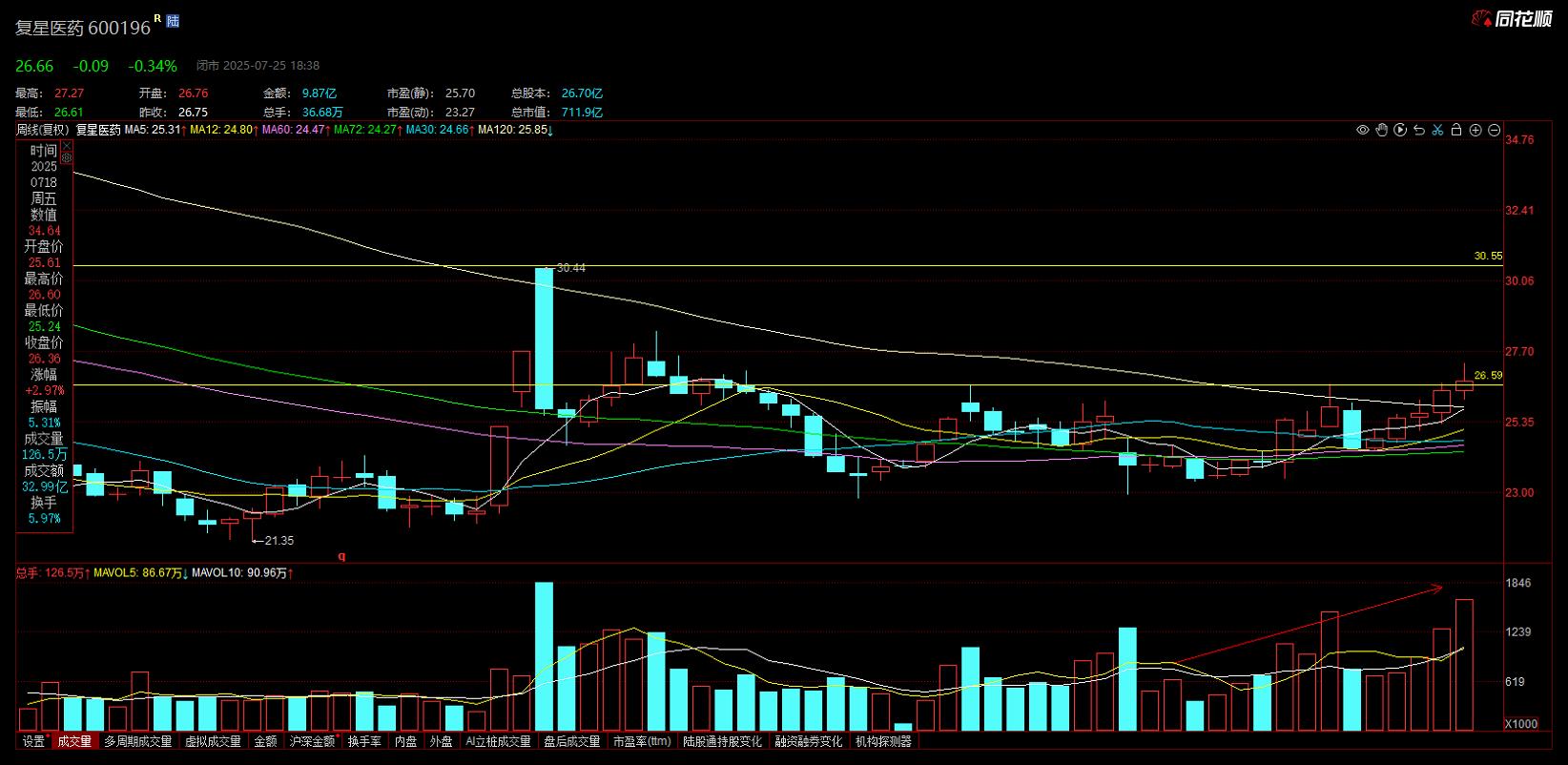Image resolution: width=1568 pixels, height=765 pixels.
Task: Click 市盈(静) value 25.70
Action: pos(460,93)
